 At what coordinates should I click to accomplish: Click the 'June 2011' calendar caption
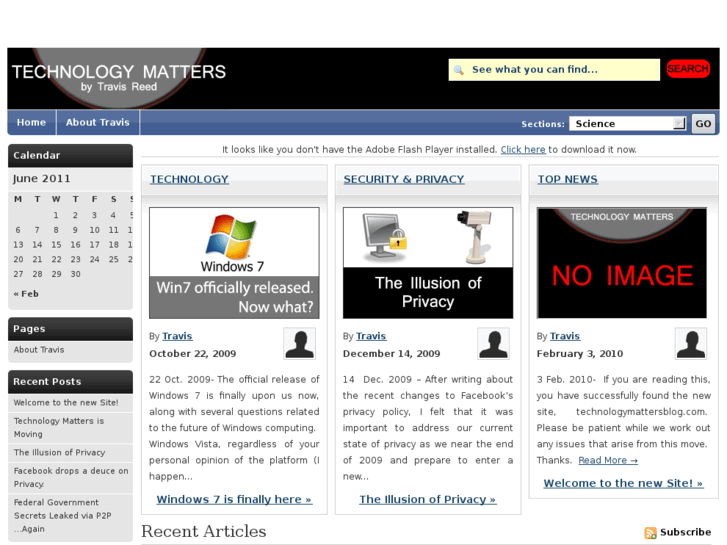tap(41, 179)
